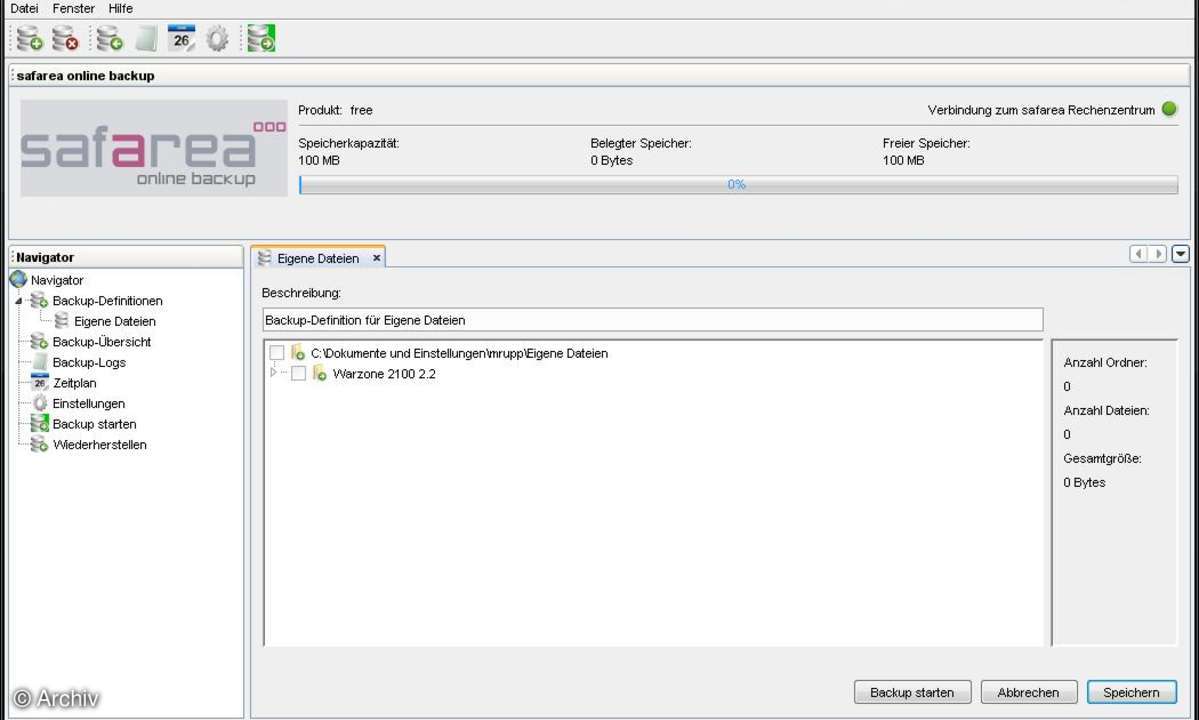Expand the Warzone 2100 2.2 tree node

click(x=274, y=373)
